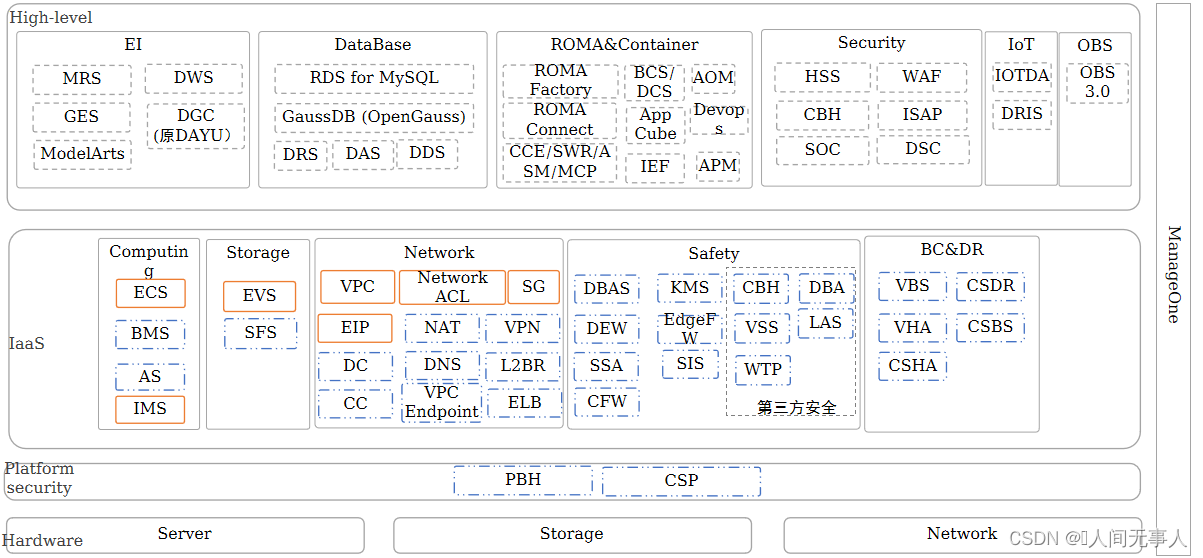Select the EVS storage box
This screenshot has height=558, width=1203.
pyautogui.click(x=260, y=296)
